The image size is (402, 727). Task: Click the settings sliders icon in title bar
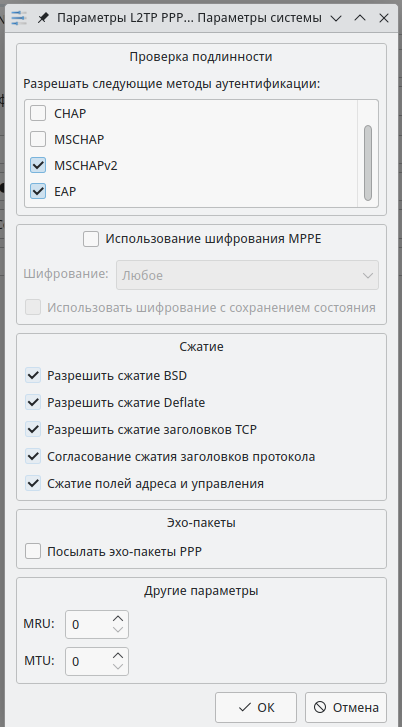click(x=19, y=18)
